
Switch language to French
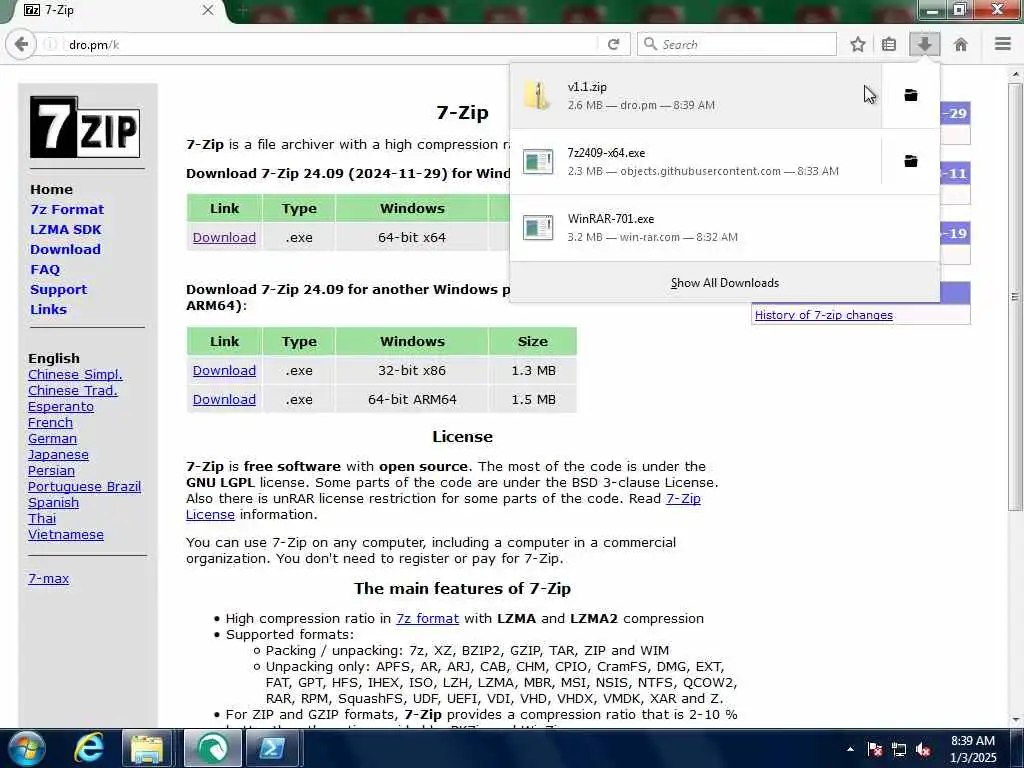[50, 423]
